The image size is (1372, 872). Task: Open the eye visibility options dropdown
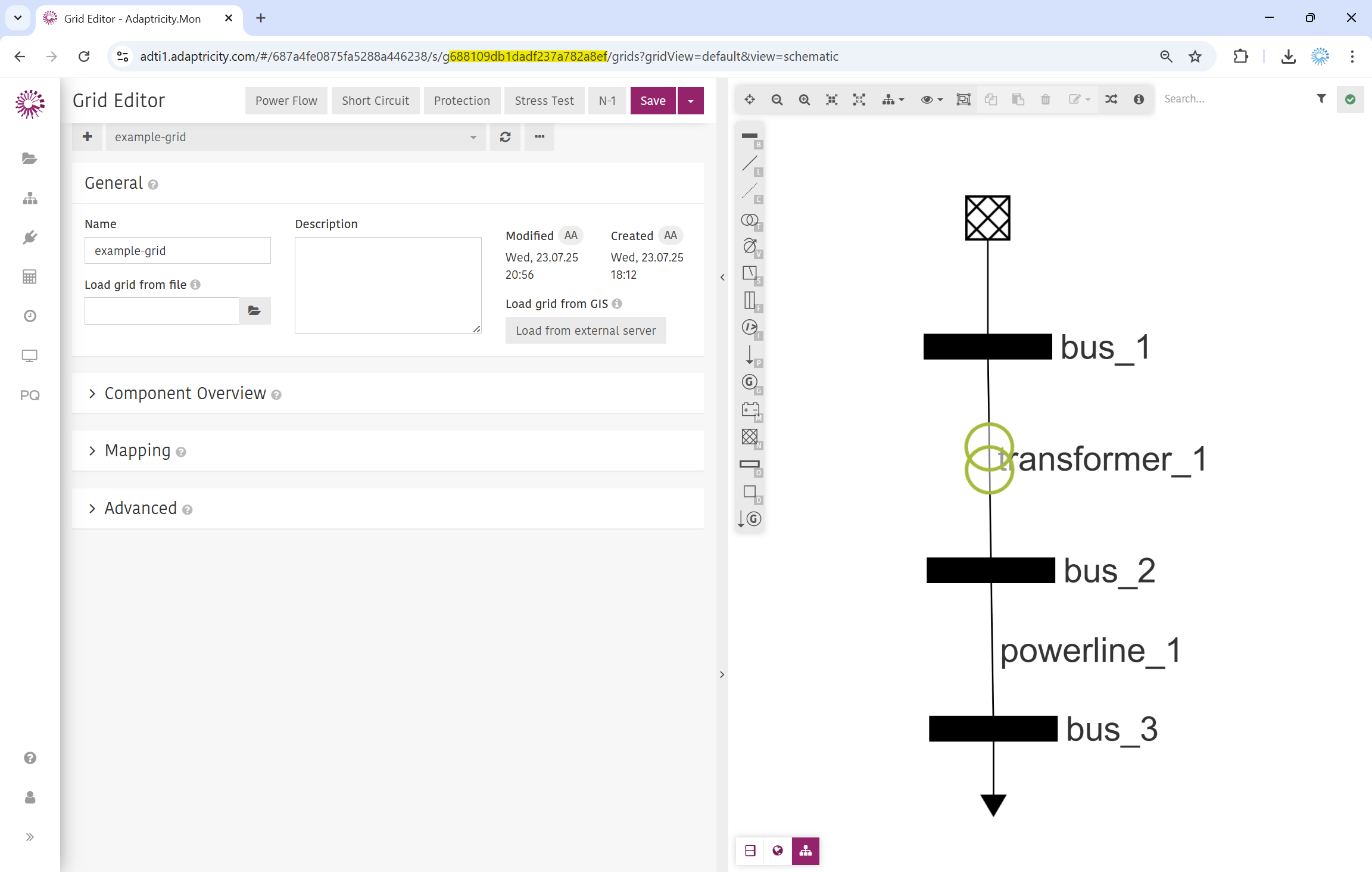(x=931, y=99)
